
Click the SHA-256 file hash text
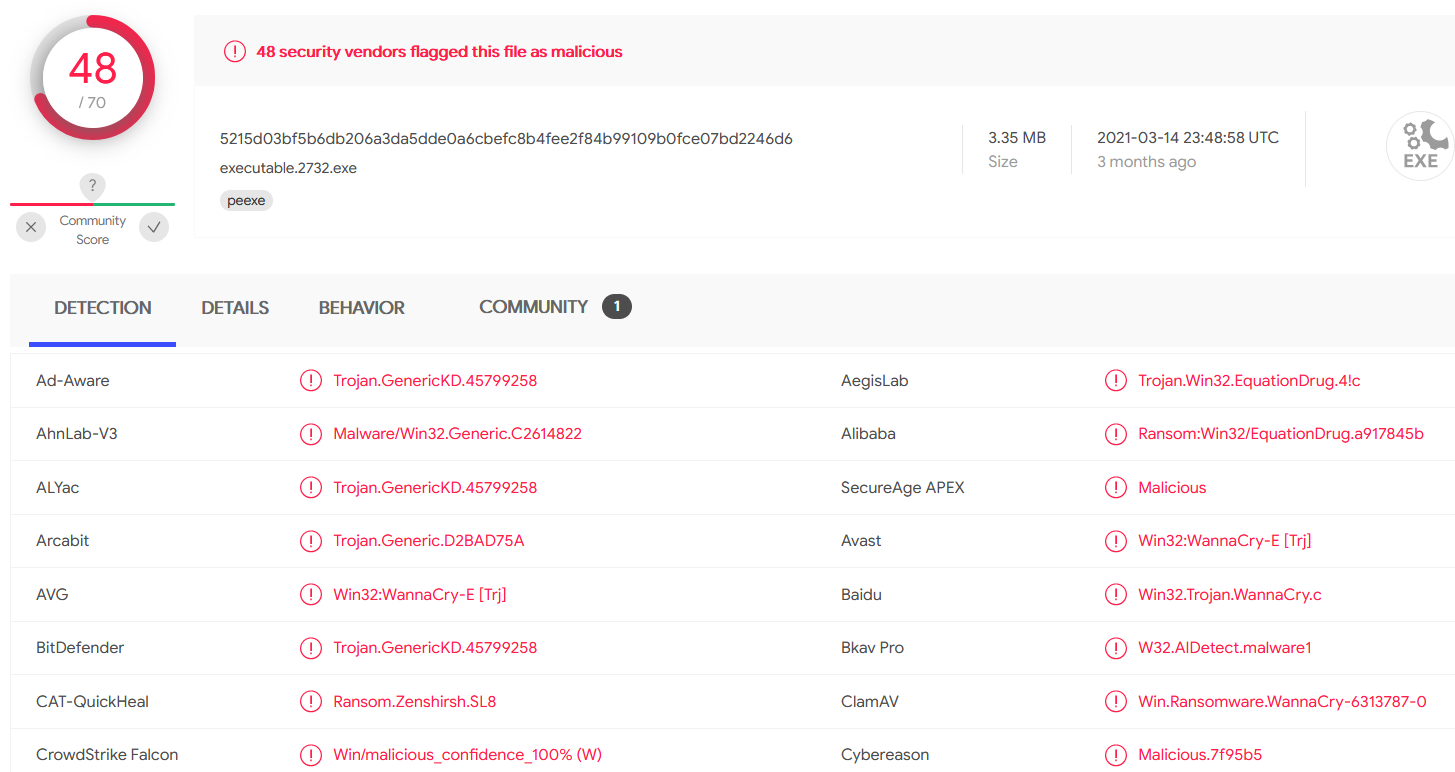coord(506,139)
